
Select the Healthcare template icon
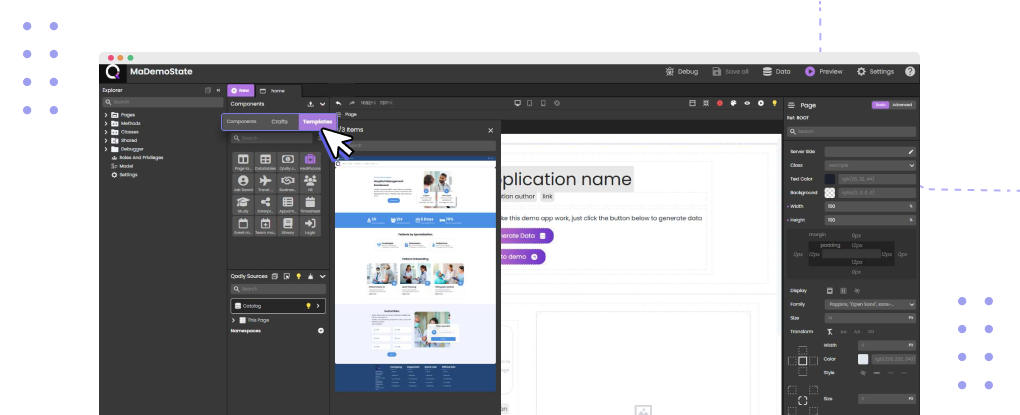point(310,160)
